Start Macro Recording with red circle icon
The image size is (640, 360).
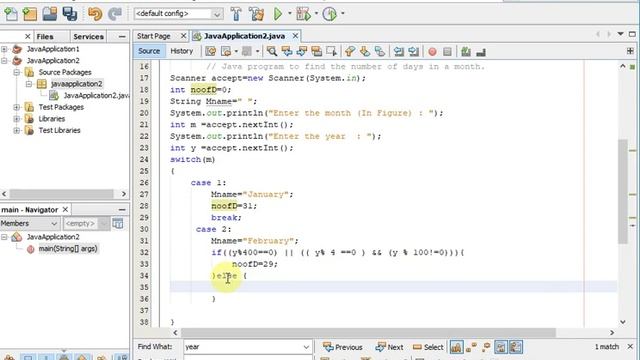tap(432, 51)
